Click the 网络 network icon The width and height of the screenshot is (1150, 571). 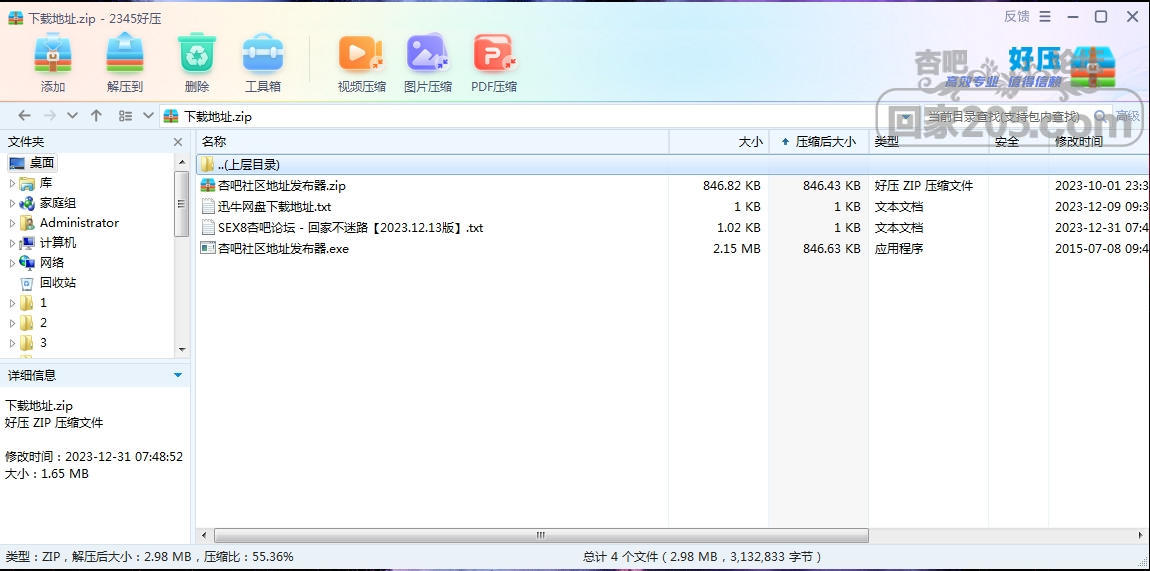pyautogui.click(x=27, y=262)
